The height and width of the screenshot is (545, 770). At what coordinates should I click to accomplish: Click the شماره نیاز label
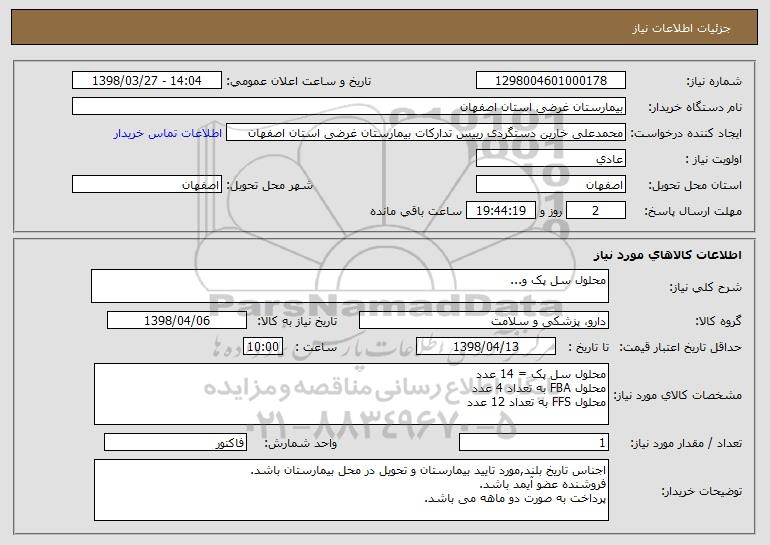pos(714,81)
